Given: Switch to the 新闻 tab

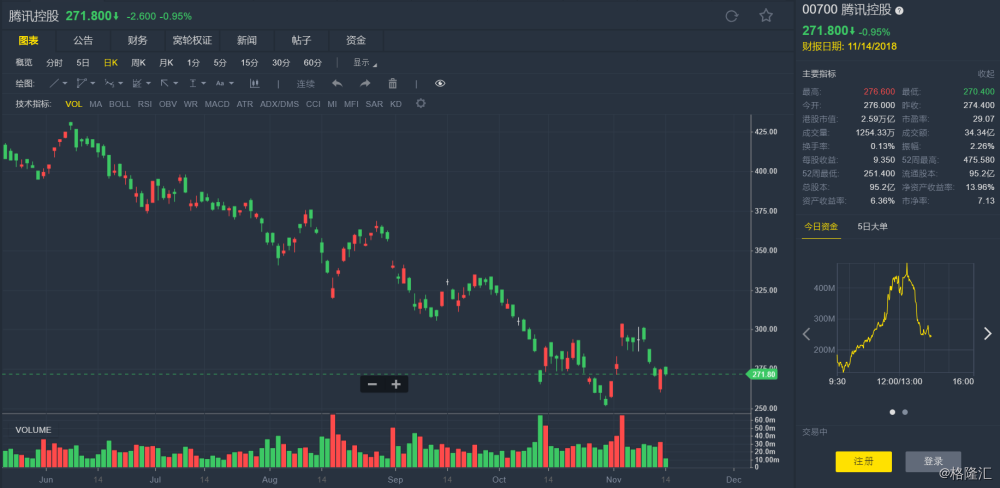Looking at the screenshot, I should point(247,40).
